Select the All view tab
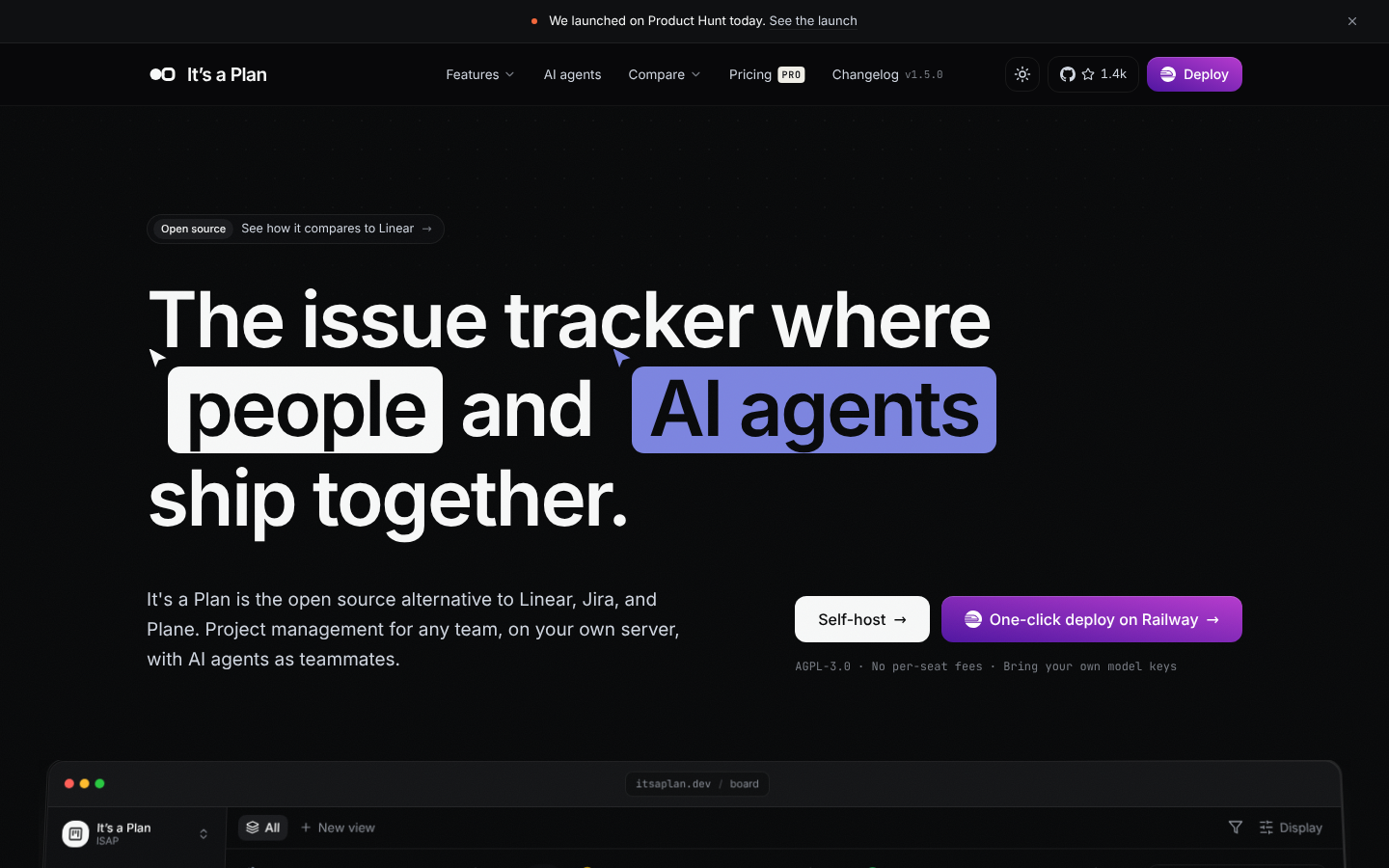Viewport: 1389px width, 868px height. pos(262,827)
